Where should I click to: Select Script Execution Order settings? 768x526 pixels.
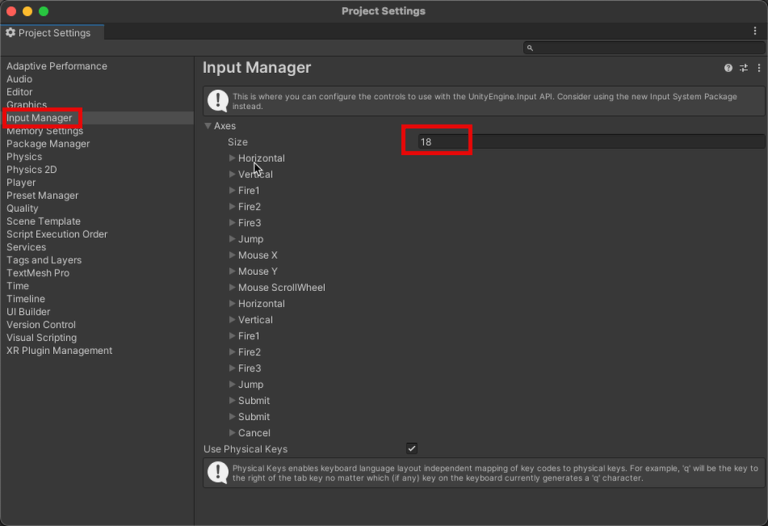click(57, 234)
